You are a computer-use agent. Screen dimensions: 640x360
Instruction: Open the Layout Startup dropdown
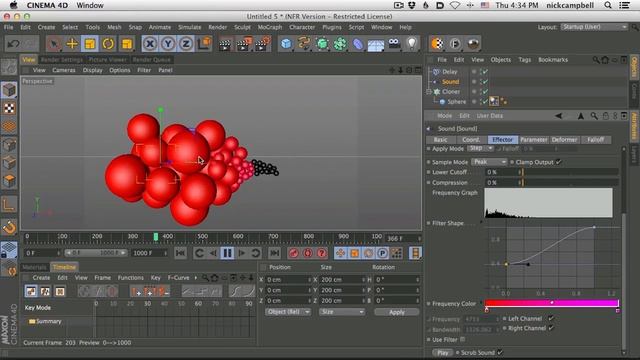point(594,27)
